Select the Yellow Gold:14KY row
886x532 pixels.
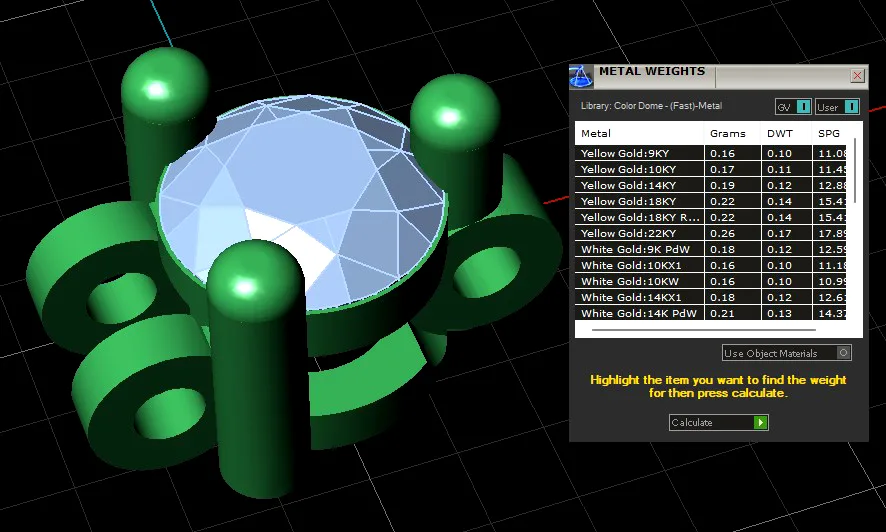tap(711, 185)
